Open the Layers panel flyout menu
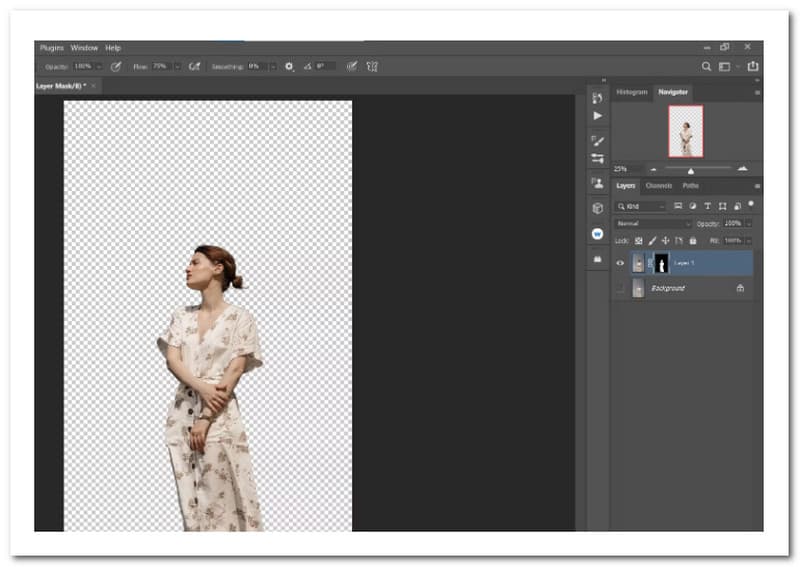 [x=757, y=186]
